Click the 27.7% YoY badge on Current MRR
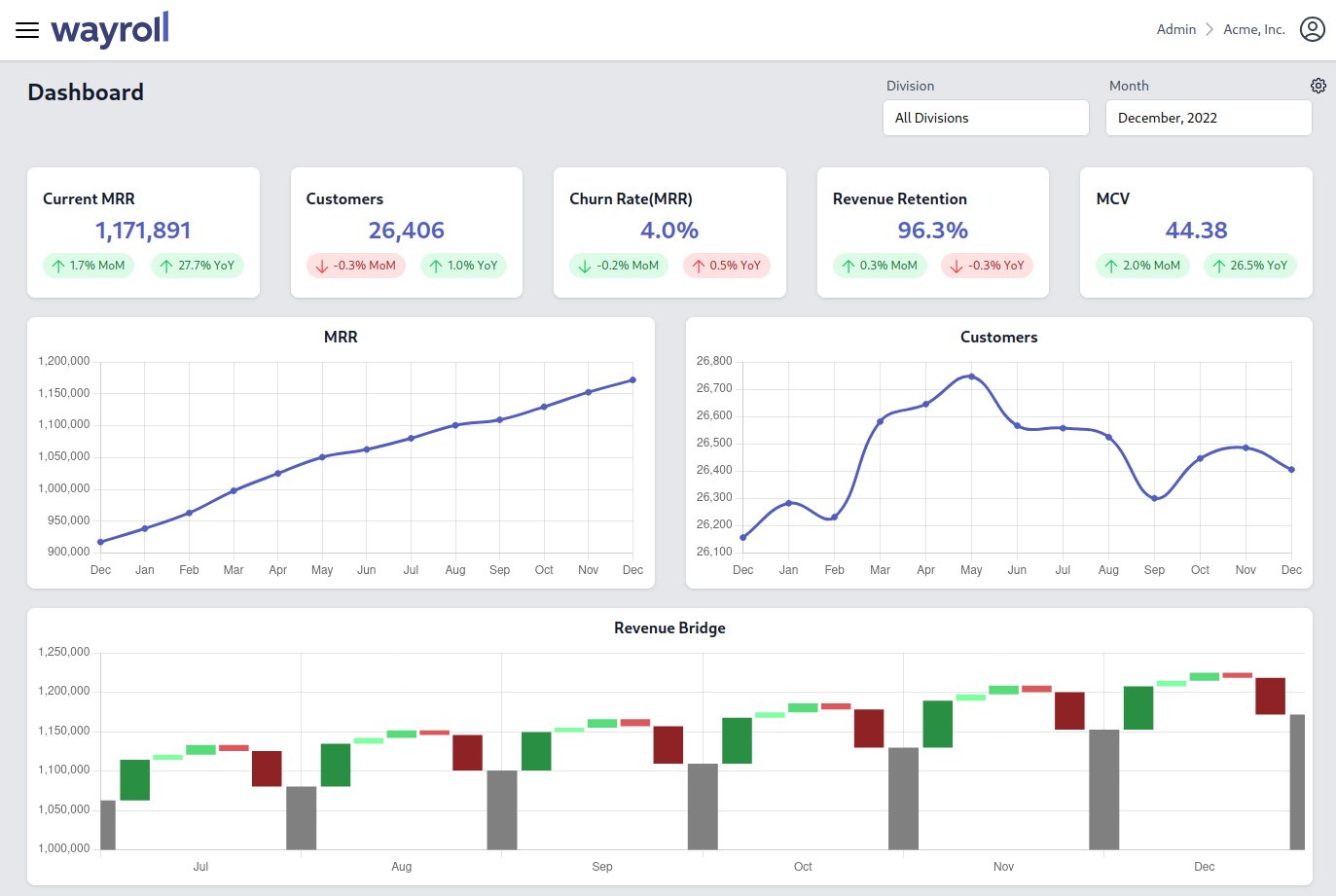The image size is (1336, 896). coord(198,265)
